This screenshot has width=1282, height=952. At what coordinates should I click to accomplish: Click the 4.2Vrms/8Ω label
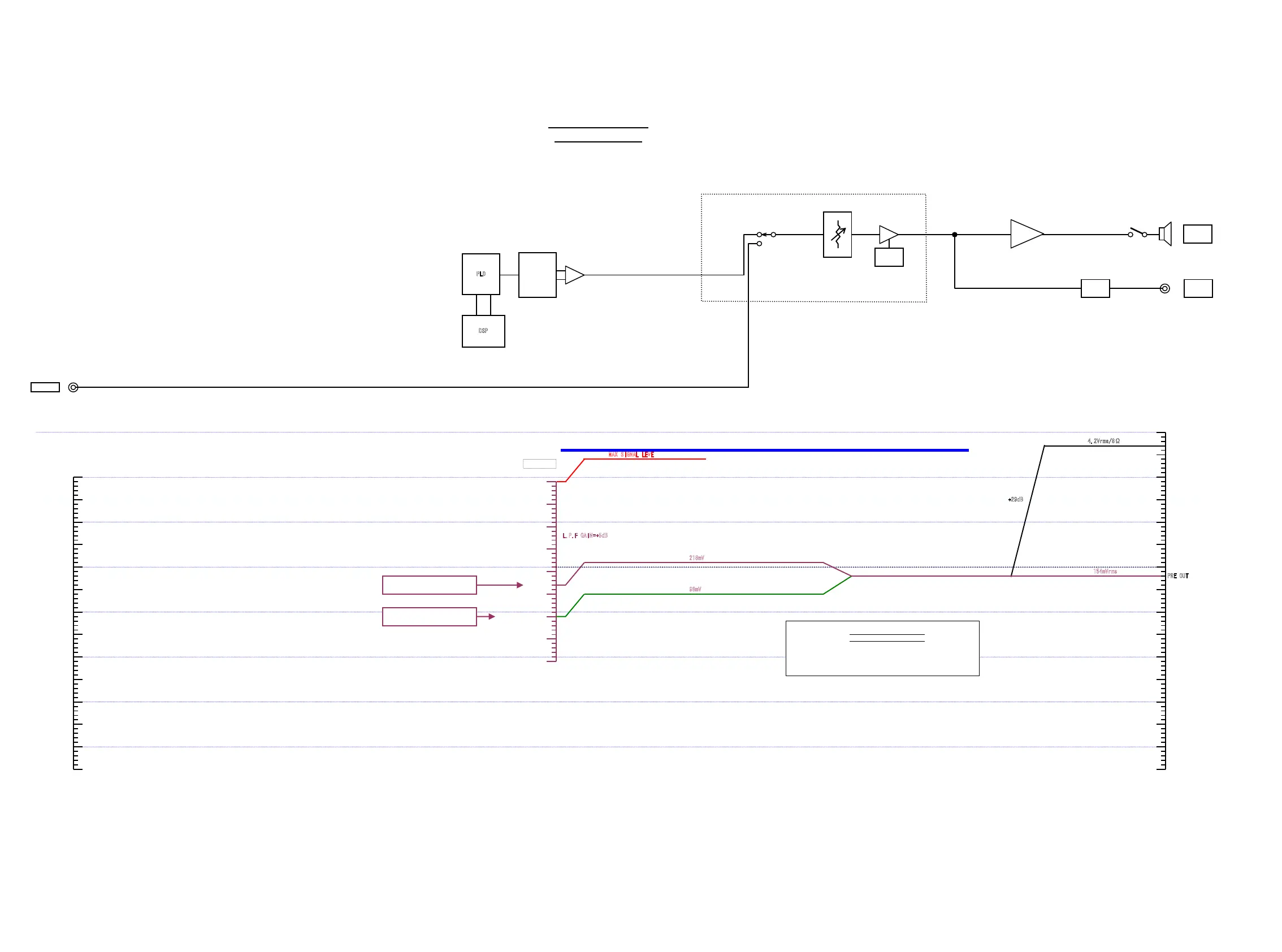tap(1103, 441)
